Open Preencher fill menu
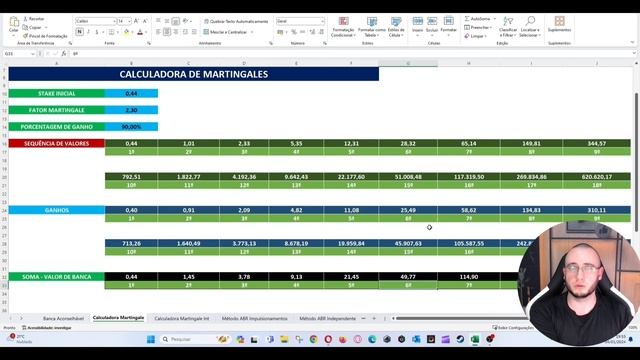Viewport: 640px width, 360px height. (x=478, y=27)
